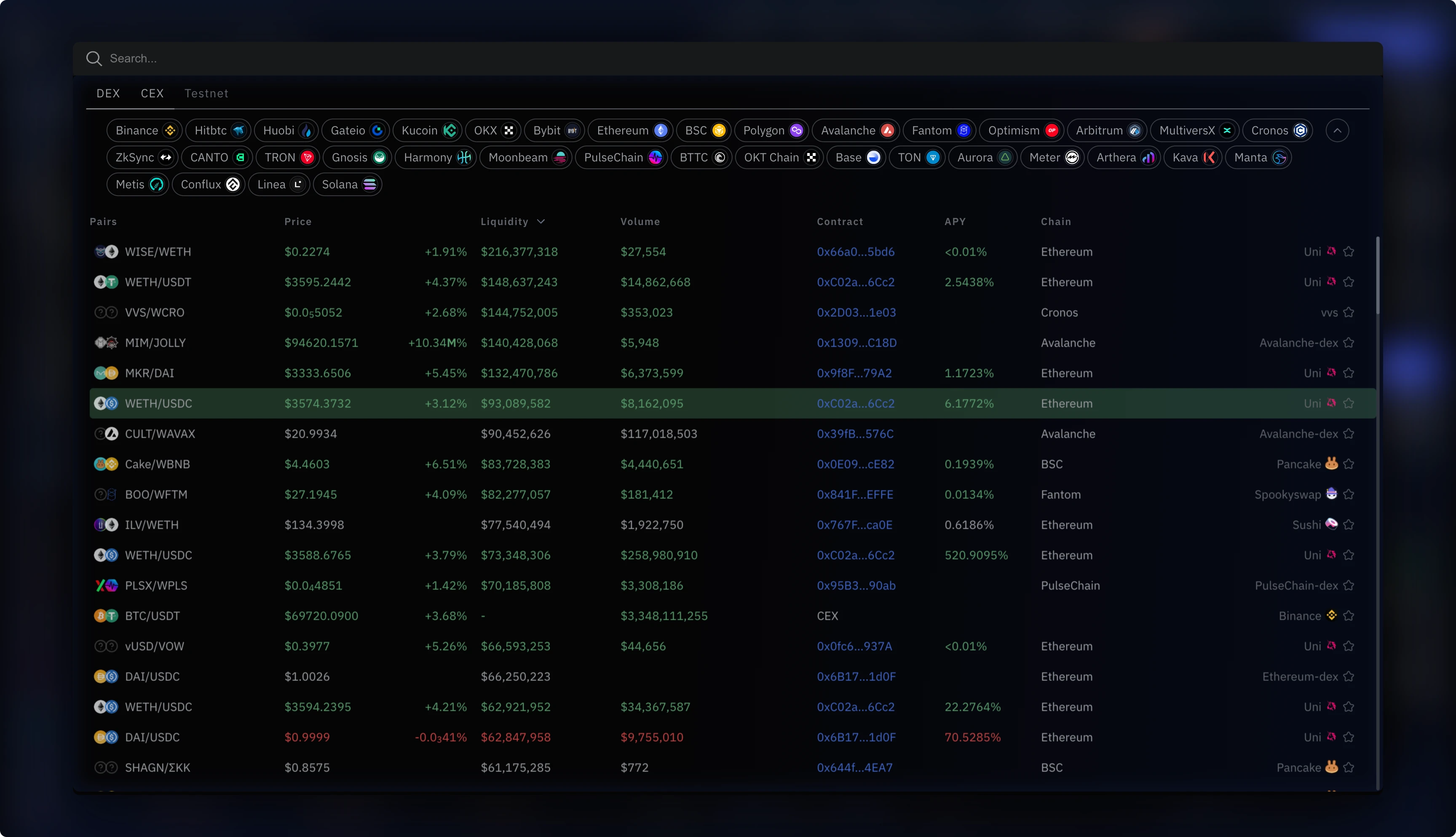
Task: Toggle the PulseChain filter chip
Action: 621,158
